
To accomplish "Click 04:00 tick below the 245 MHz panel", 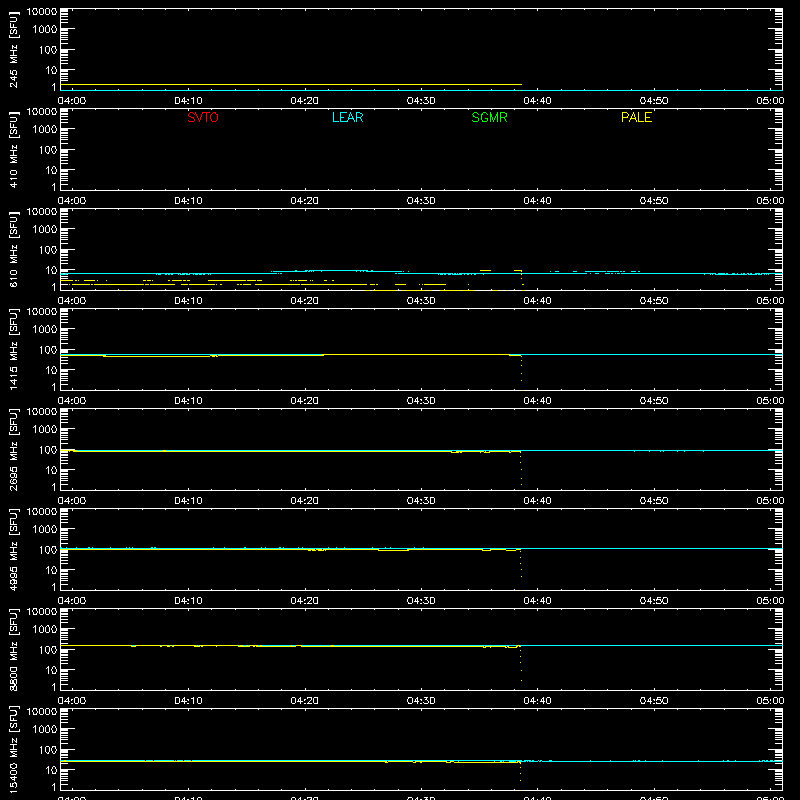I will 72,101.
